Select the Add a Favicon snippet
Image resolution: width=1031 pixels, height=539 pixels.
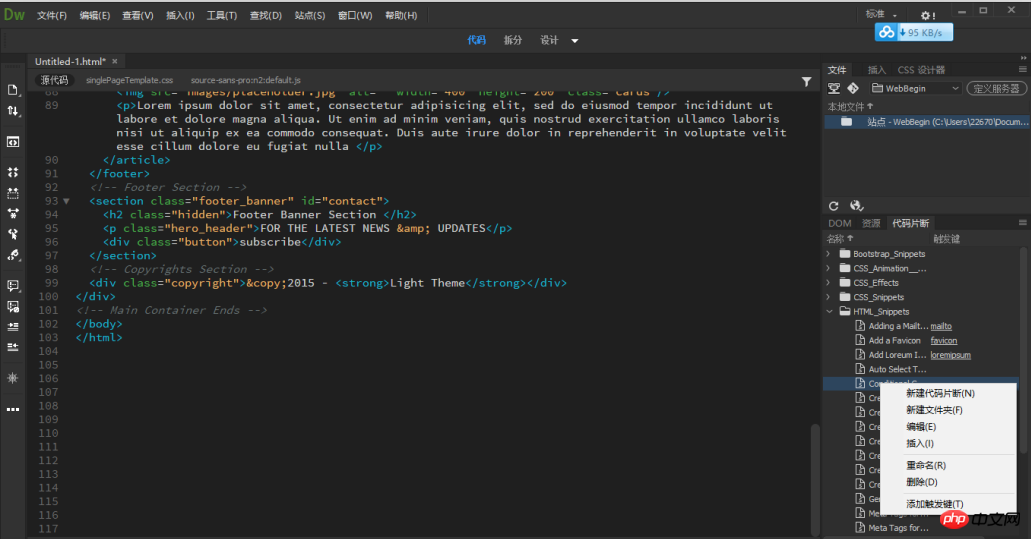(x=894, y=340)
